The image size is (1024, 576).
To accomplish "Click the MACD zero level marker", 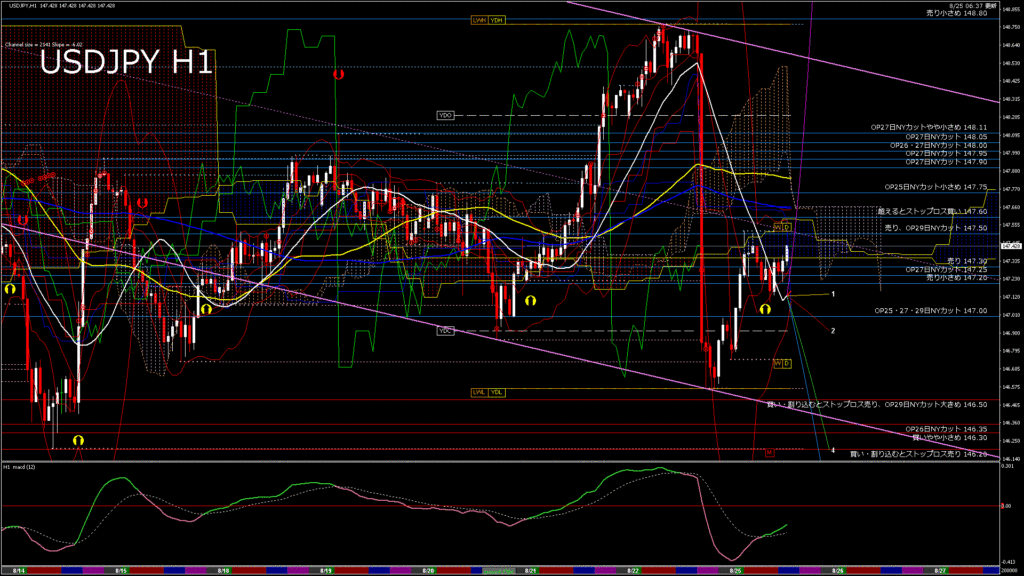I will pyautogui.click(x=1008, y=507).
